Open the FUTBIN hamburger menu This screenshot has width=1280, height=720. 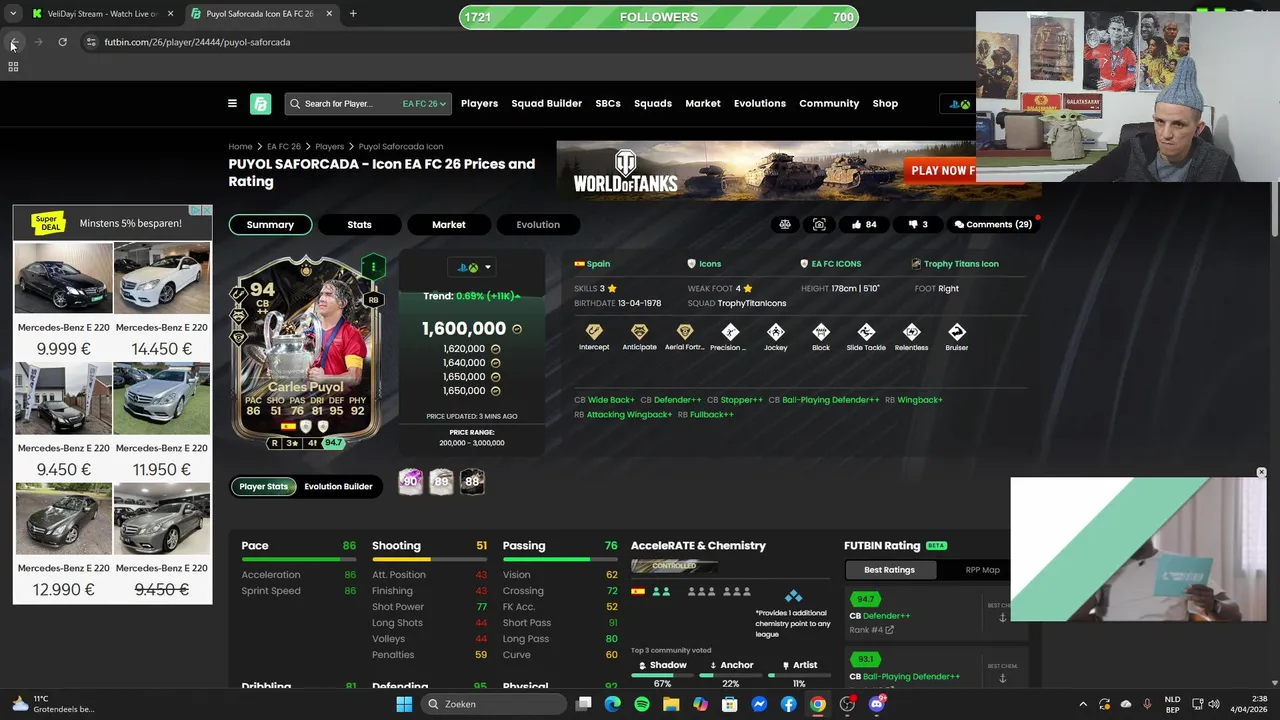pos(232,103)
